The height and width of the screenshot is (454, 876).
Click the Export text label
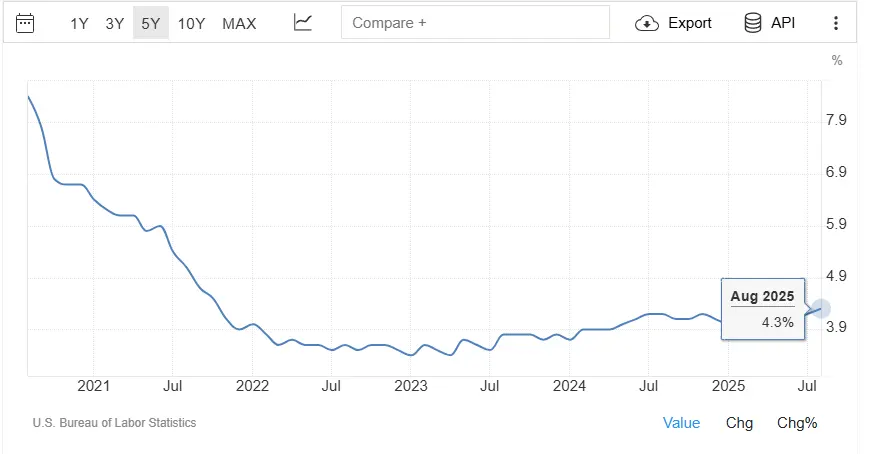[x=690, y=23]
